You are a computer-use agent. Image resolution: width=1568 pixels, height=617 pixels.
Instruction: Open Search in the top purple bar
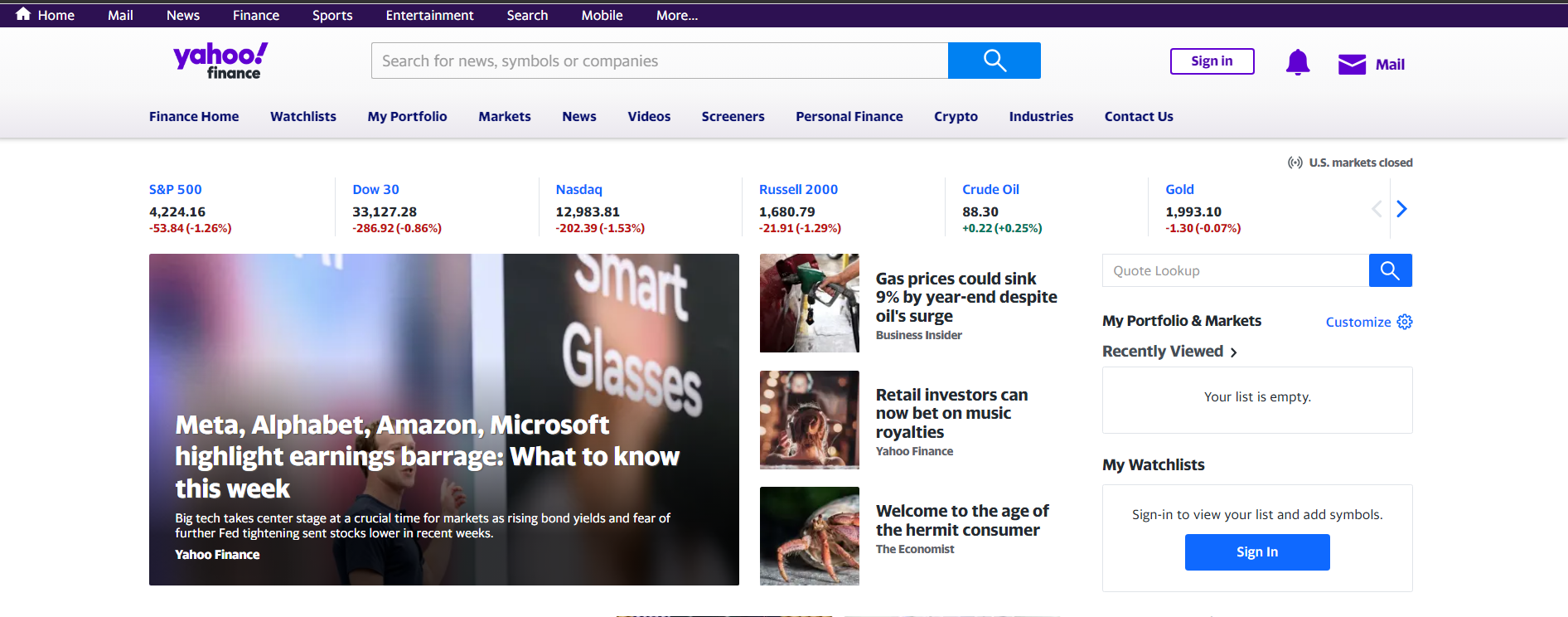point(527,15)
